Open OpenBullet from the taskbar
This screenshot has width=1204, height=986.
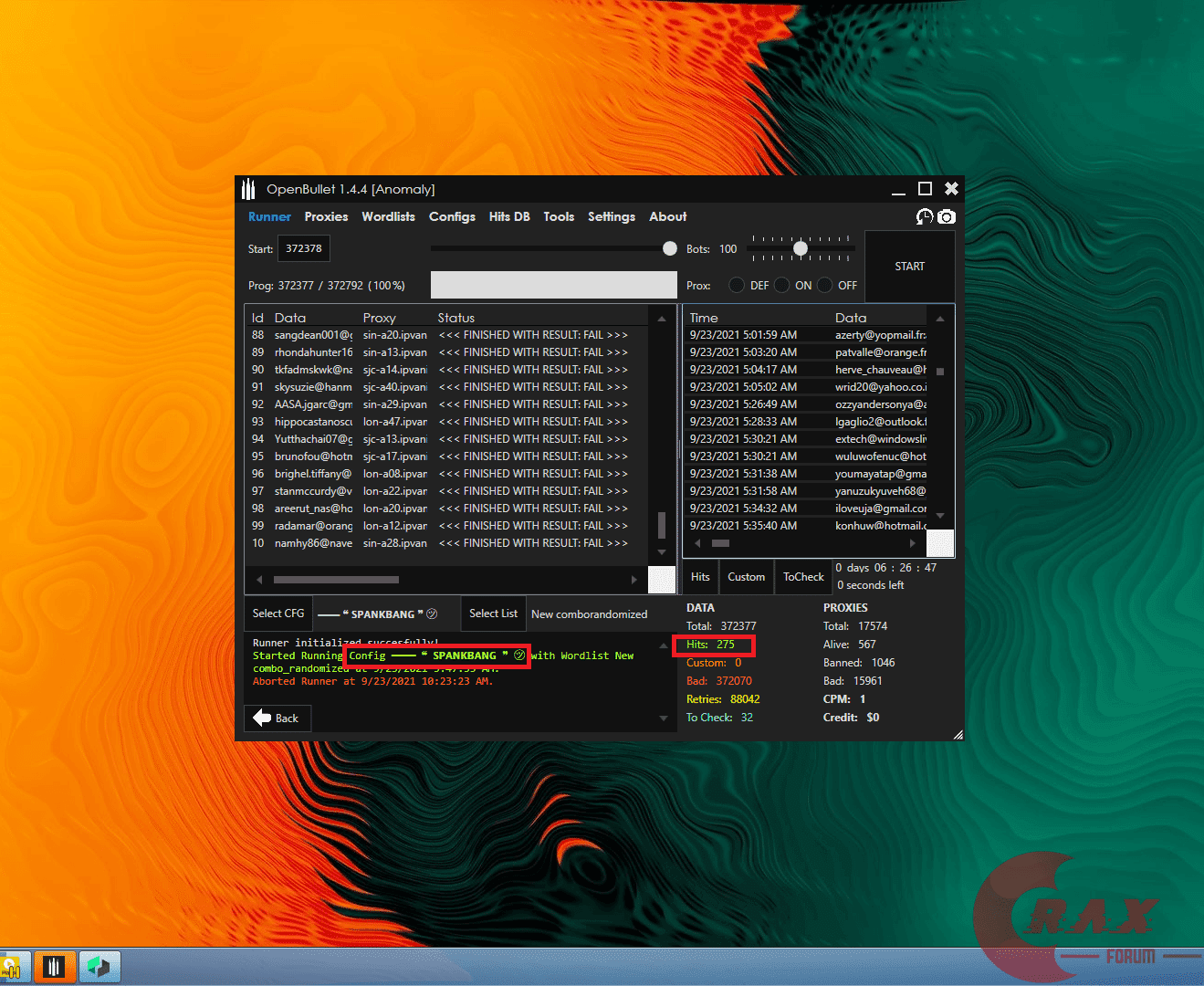[55, 966]
